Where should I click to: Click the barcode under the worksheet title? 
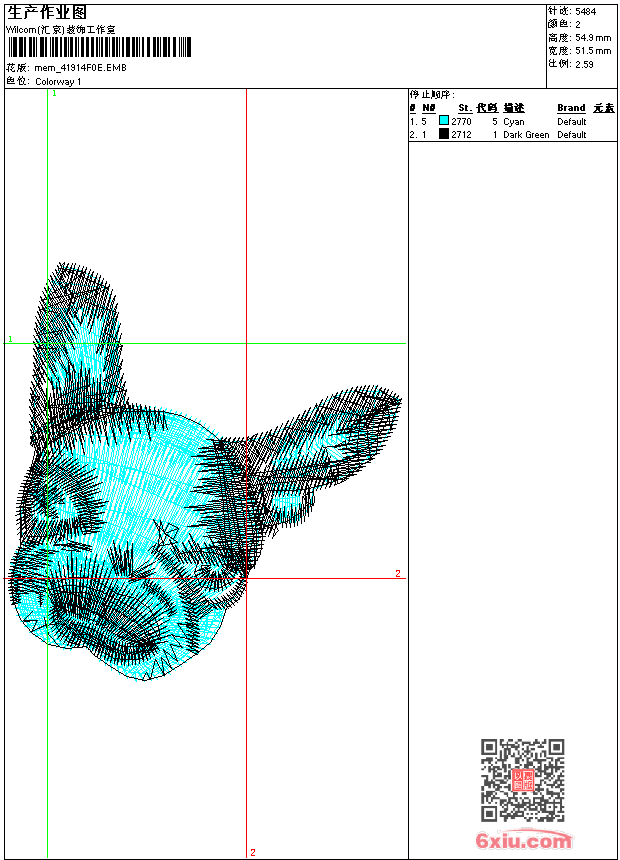(x=99, y=48)
